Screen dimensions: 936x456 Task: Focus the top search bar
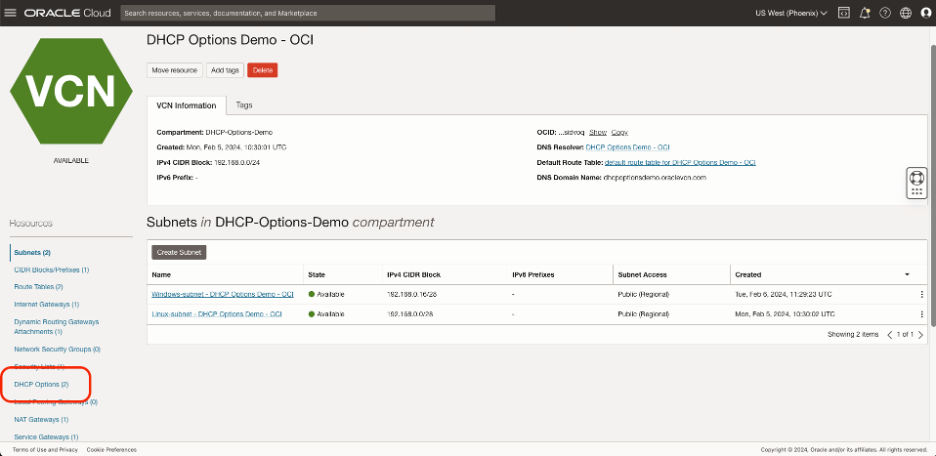pos(300,13)
